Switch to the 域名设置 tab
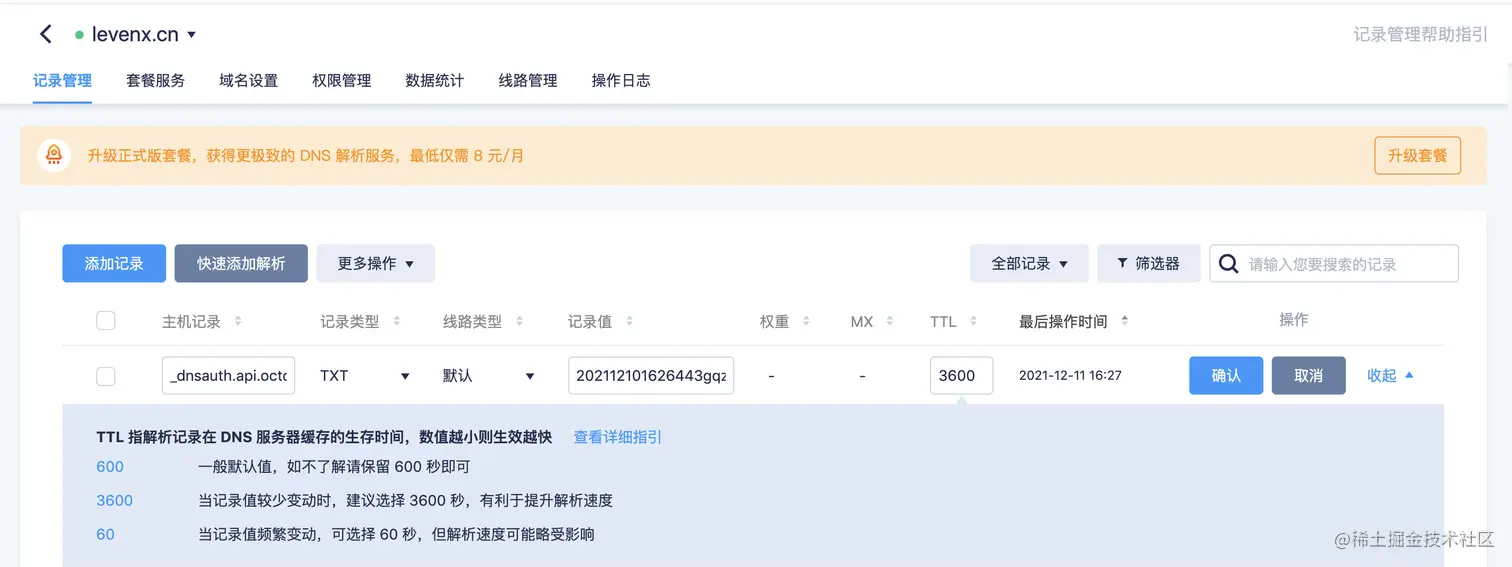This screenshot has width=1512, height=567. 248,80
